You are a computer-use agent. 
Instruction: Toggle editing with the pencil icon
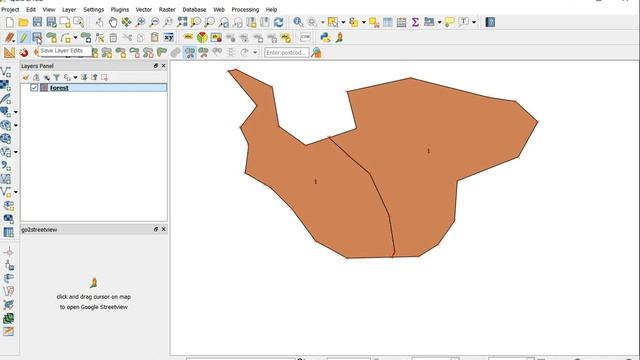click(24, 38)
